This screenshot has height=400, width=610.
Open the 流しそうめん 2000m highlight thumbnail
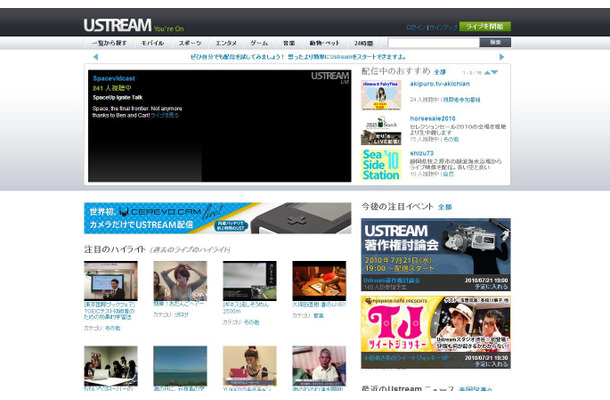(x=250, y=281)
